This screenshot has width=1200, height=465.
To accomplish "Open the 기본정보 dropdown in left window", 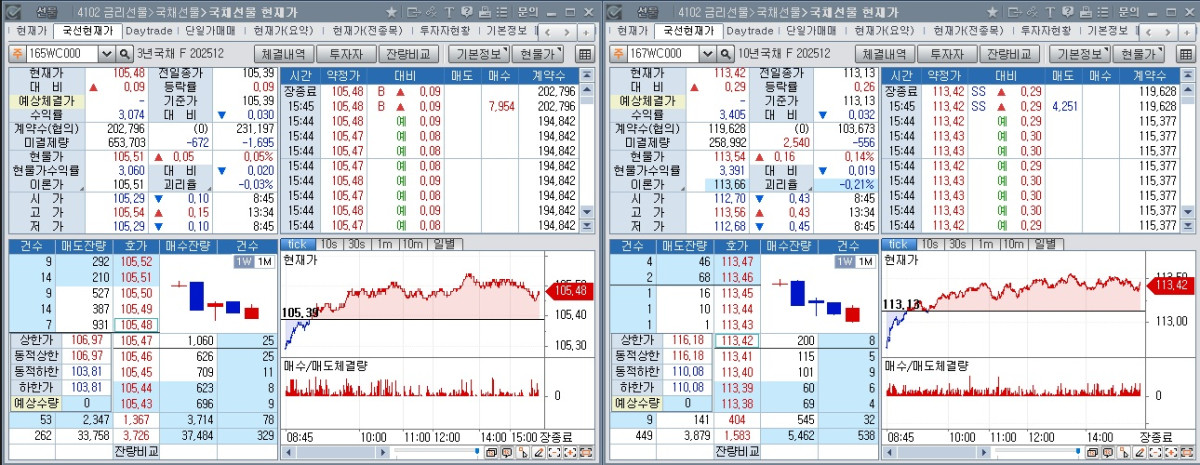I will 478,54.
